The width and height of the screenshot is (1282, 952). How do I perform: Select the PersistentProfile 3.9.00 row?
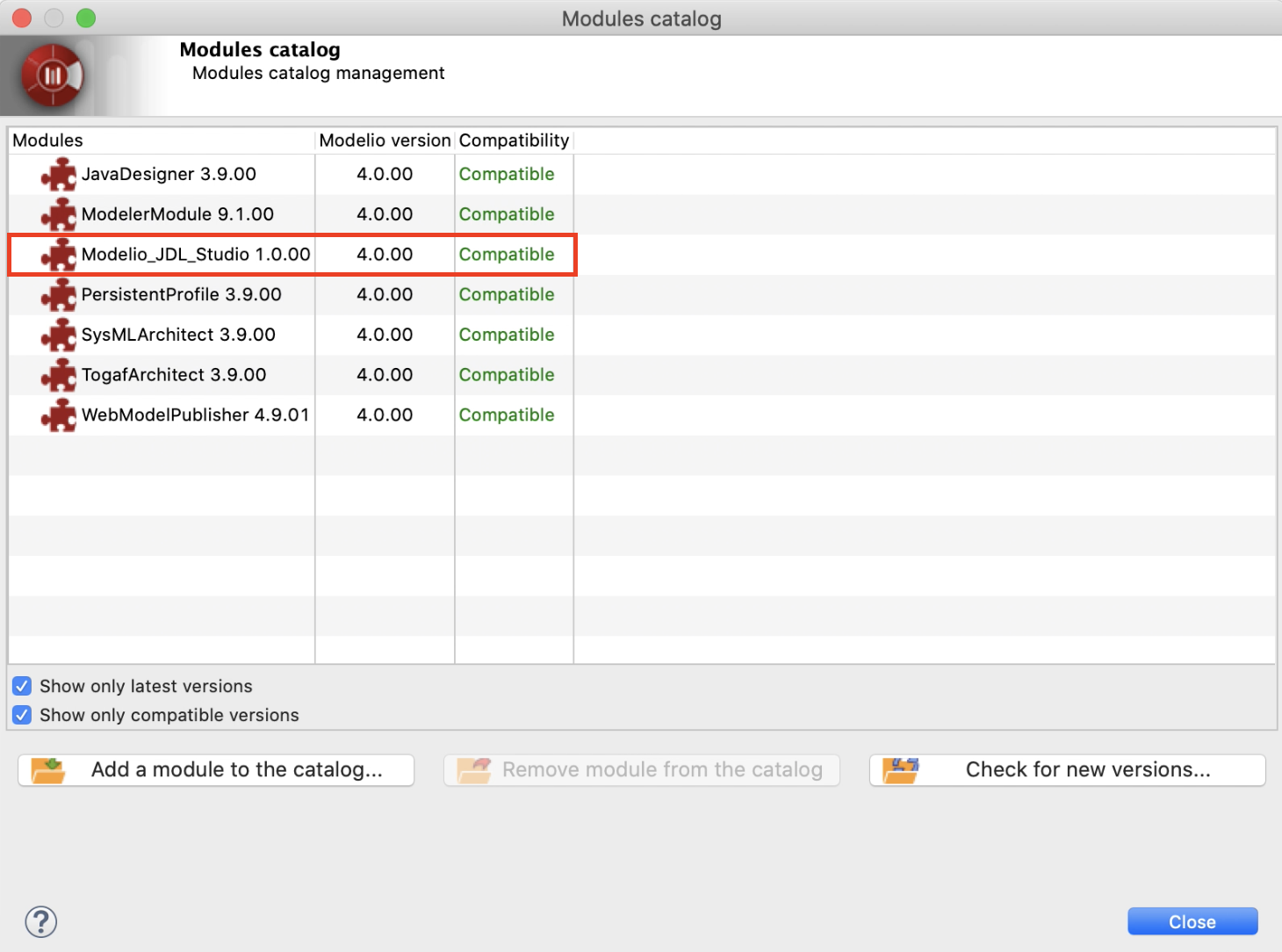click(x=642, y=295)
